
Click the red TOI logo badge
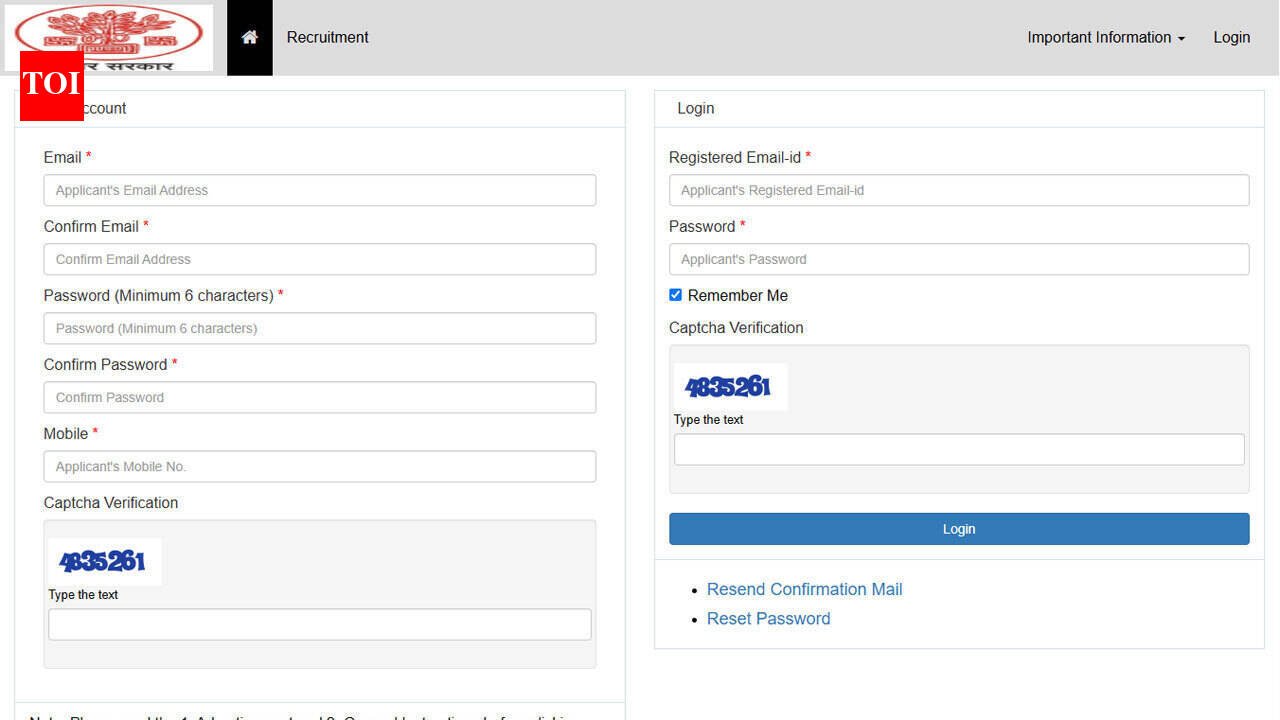[51, 85]
